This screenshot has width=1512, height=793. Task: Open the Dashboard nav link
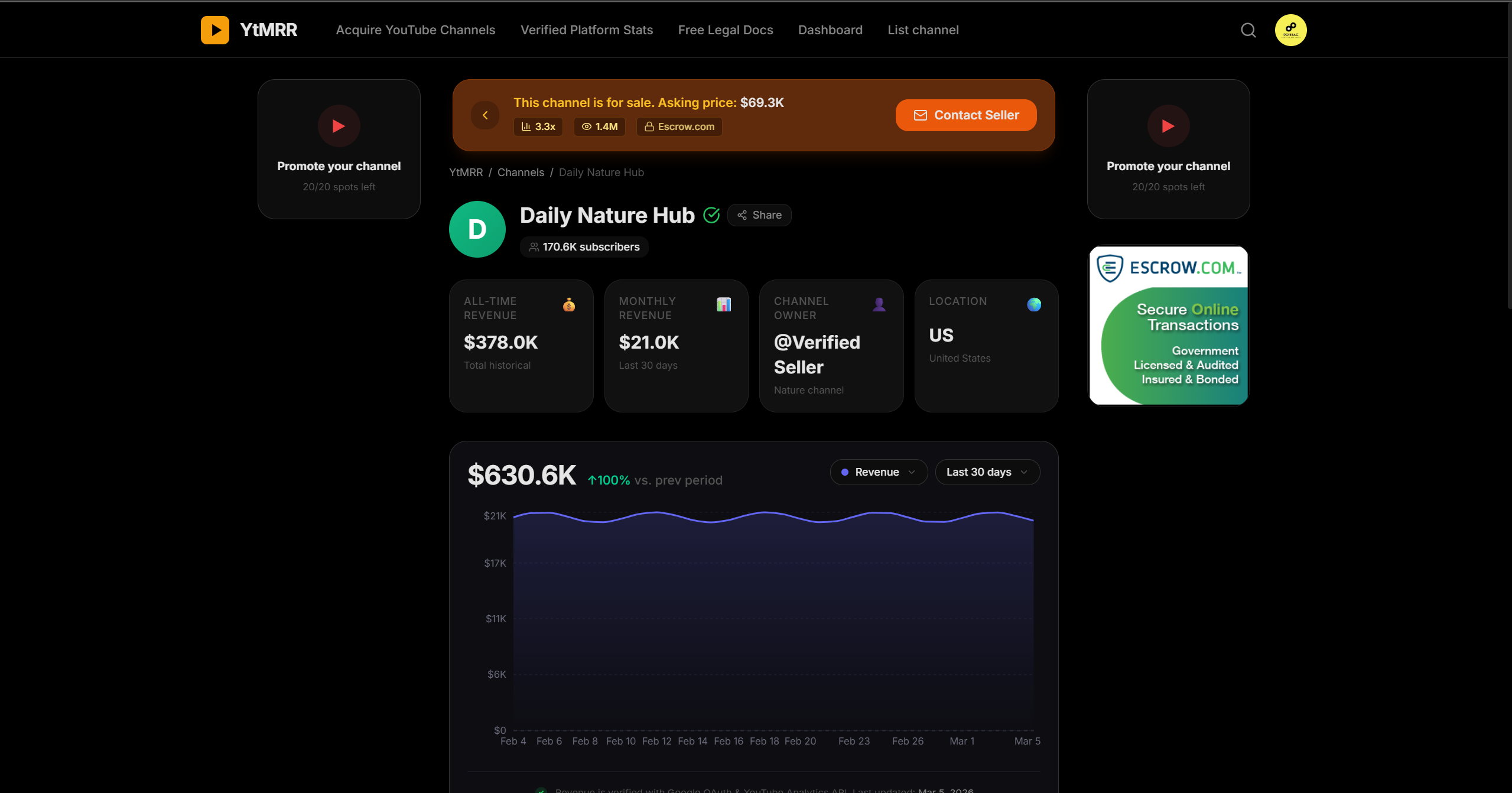830,30
